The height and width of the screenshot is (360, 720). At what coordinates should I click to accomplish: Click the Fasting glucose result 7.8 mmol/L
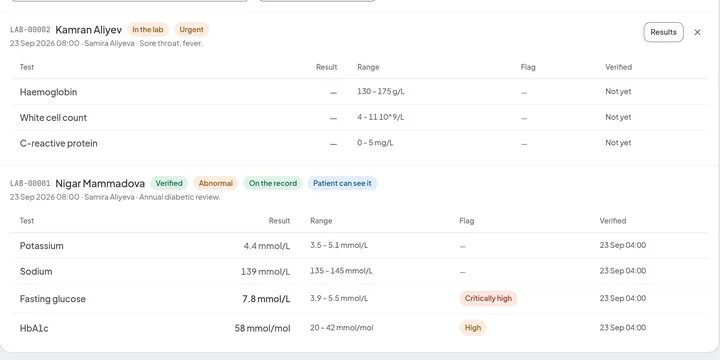click(266, 299)
